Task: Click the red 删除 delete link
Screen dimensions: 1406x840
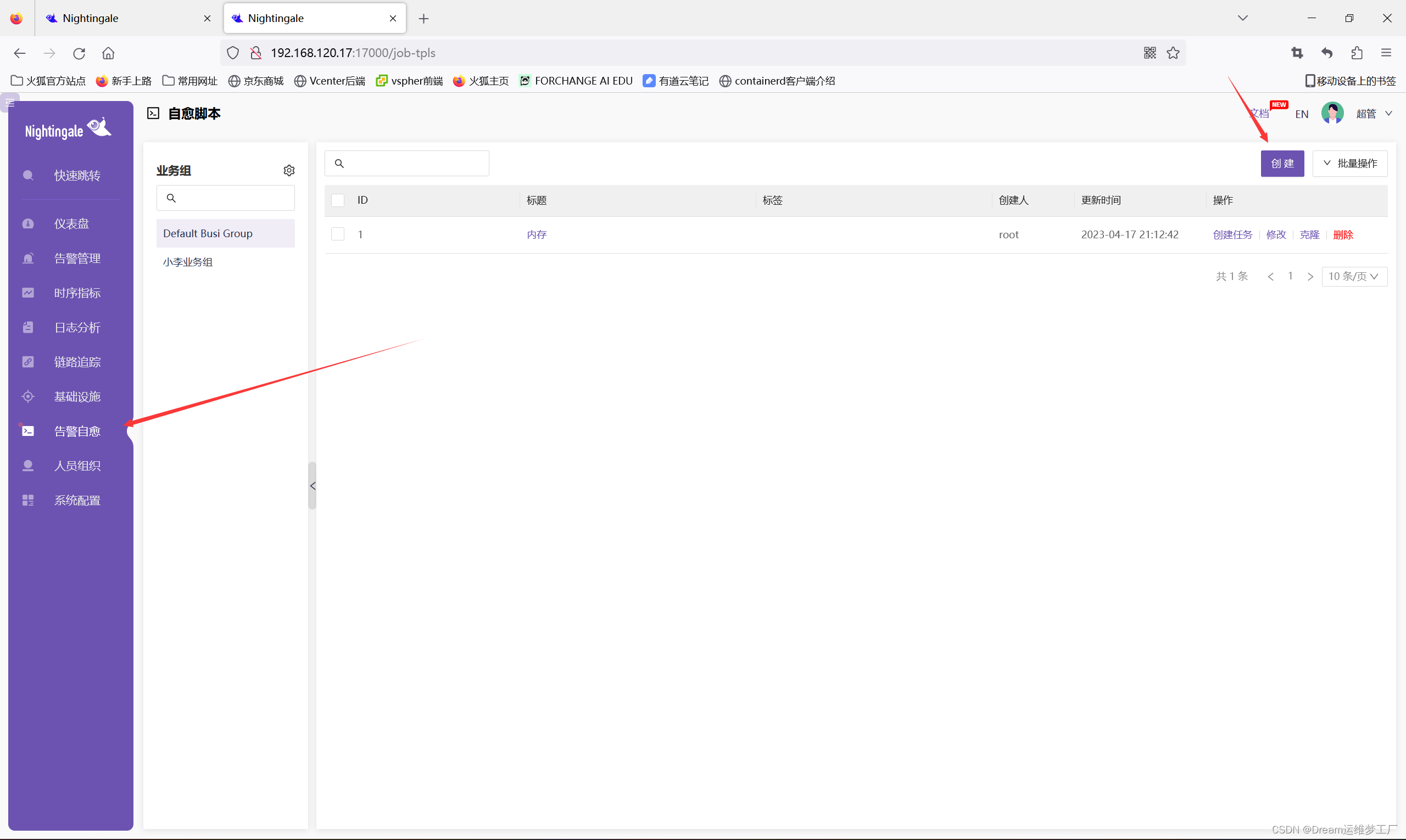Action: click(1343, 234)
